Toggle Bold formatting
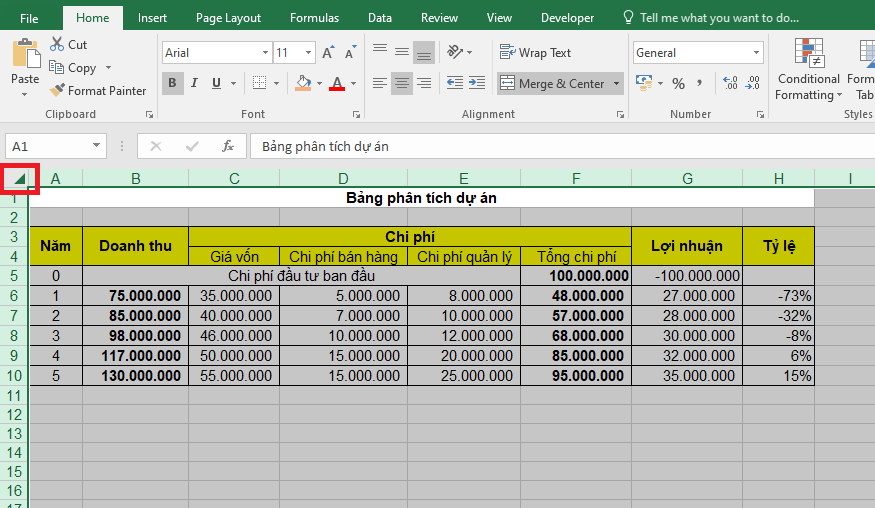The height and width of the screenshot is (508, 875). tap(172, 83)
